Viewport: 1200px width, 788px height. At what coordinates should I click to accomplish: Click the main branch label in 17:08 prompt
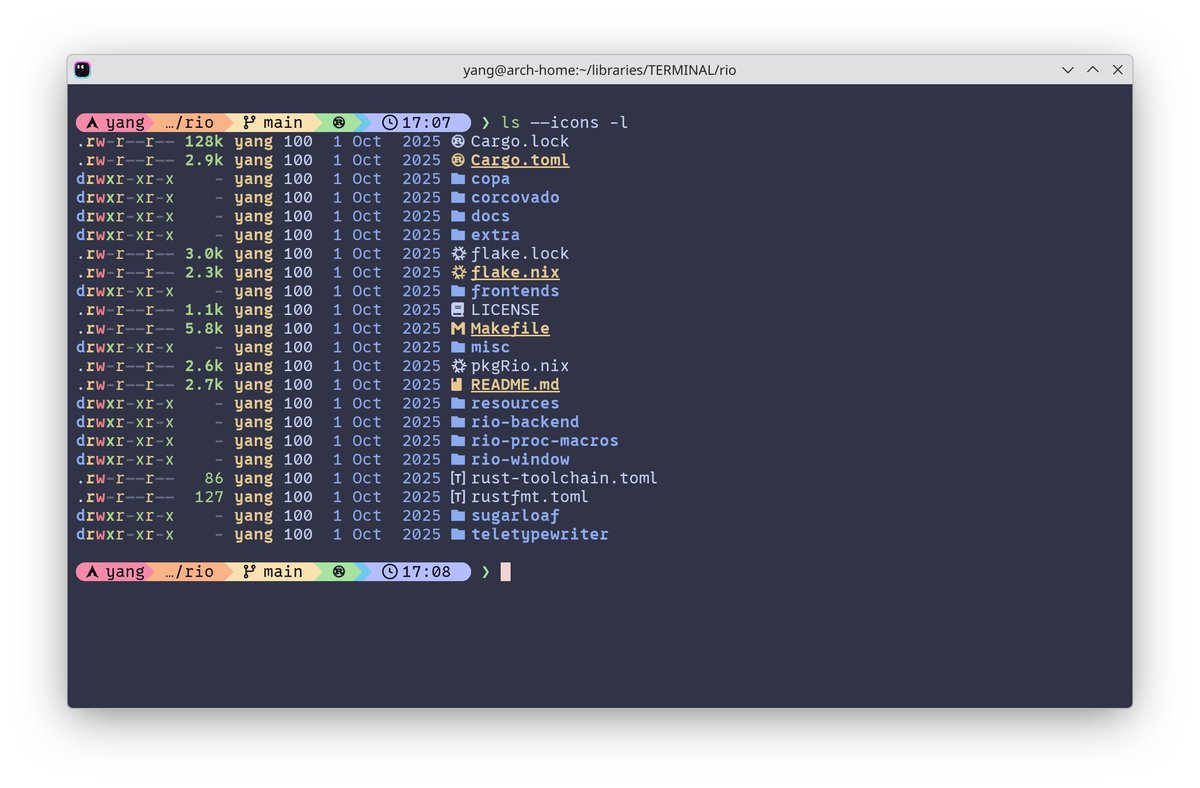[x=283, y=572]
